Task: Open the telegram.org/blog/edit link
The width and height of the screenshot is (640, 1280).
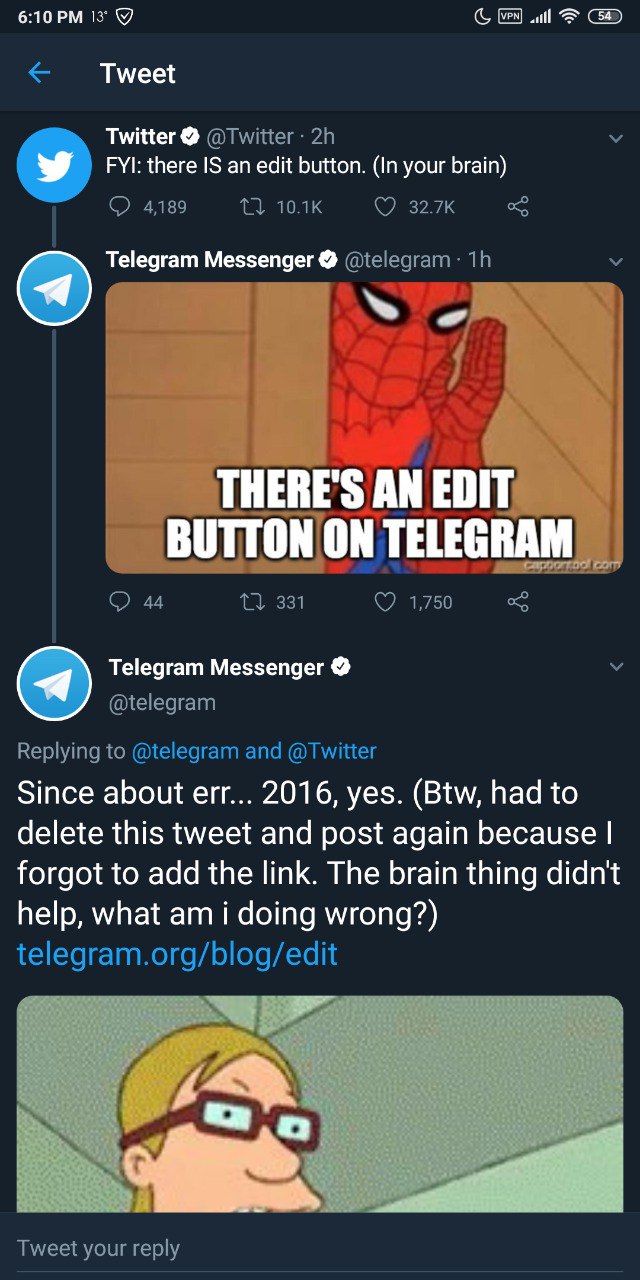Action: (177, 954)
